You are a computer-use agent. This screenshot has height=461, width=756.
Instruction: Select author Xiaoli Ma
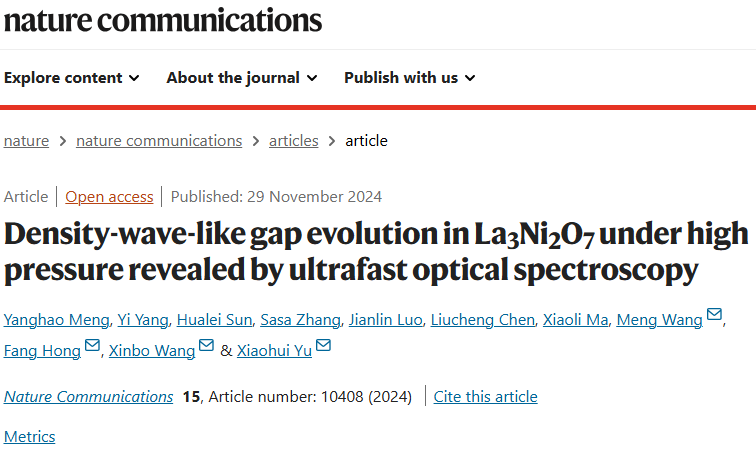pos(574,320)
